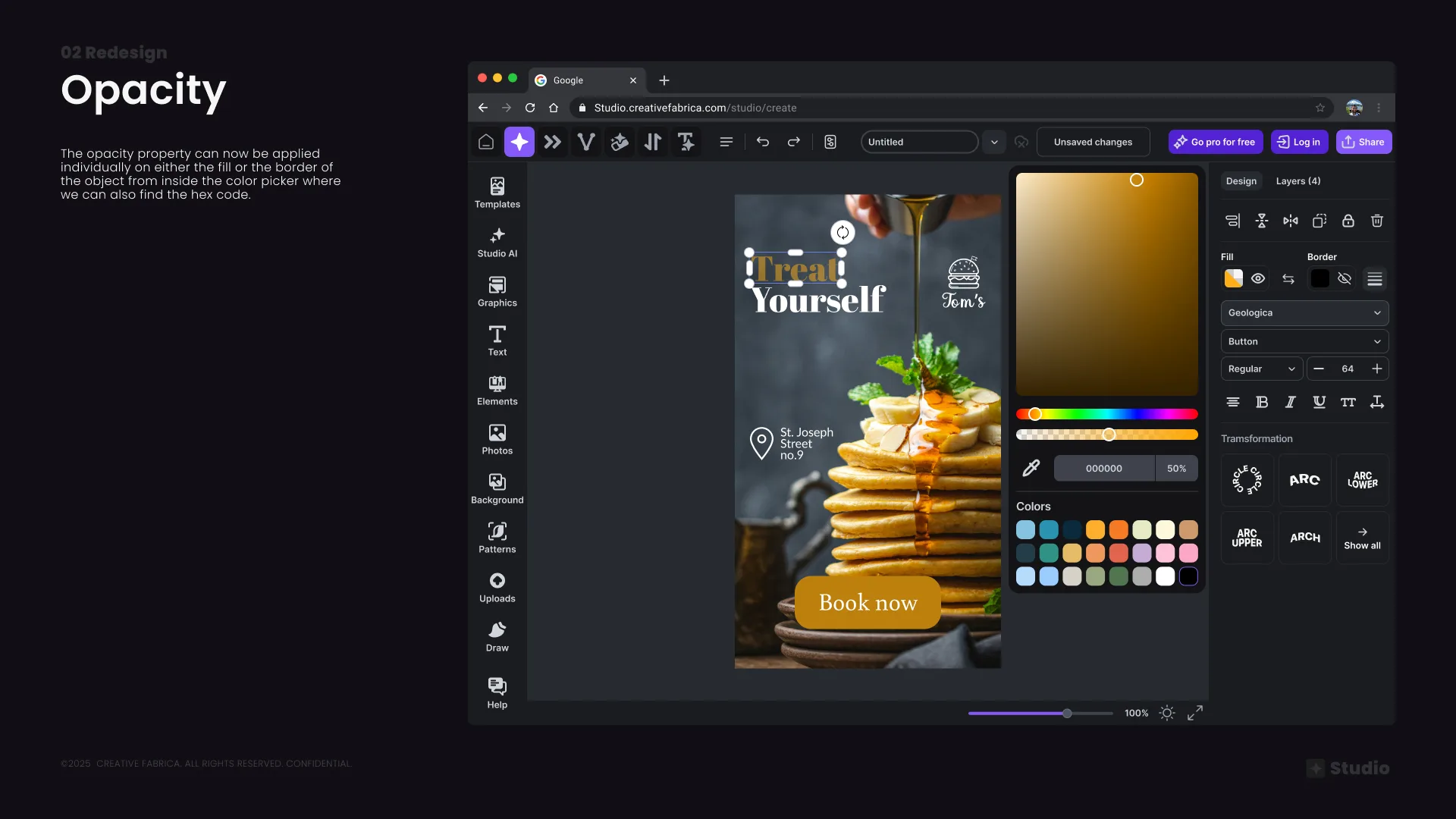This screenshot has width=1456, height=819.
Task: Apply the ARC transformation
Action: [1304, 480]
